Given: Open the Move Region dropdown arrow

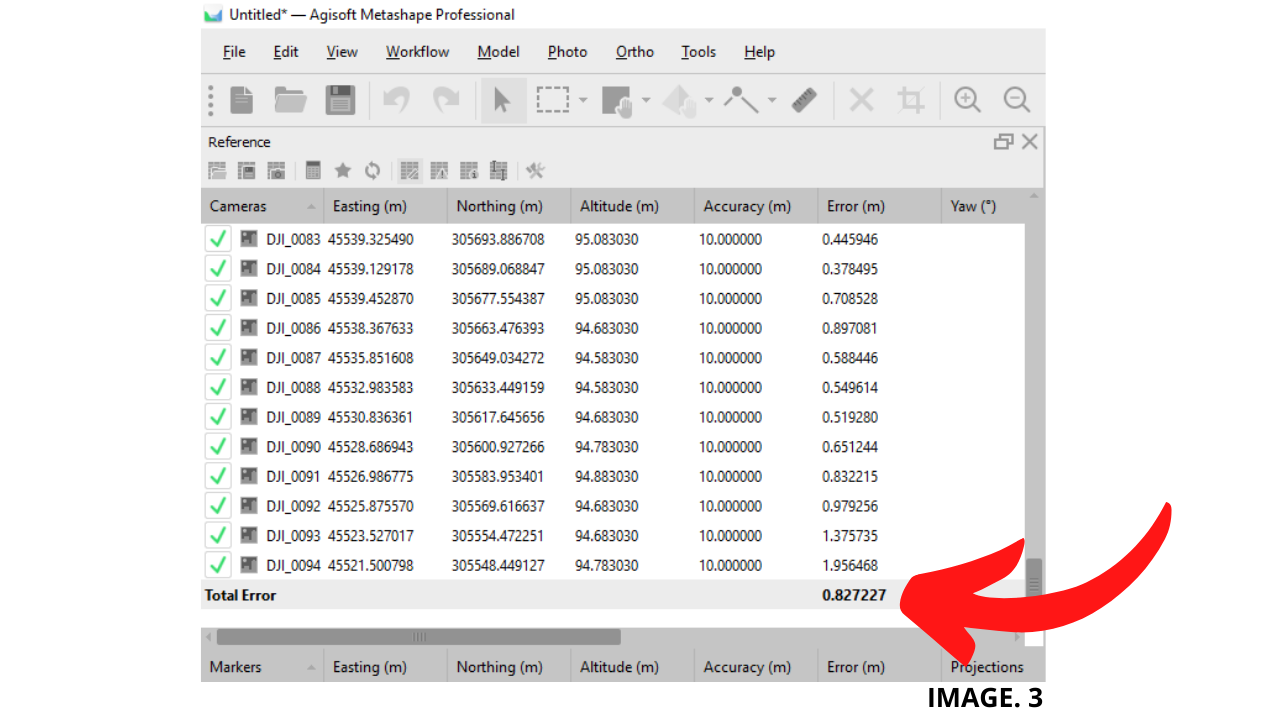Looking at the screenshot, I should pos(646,100).
